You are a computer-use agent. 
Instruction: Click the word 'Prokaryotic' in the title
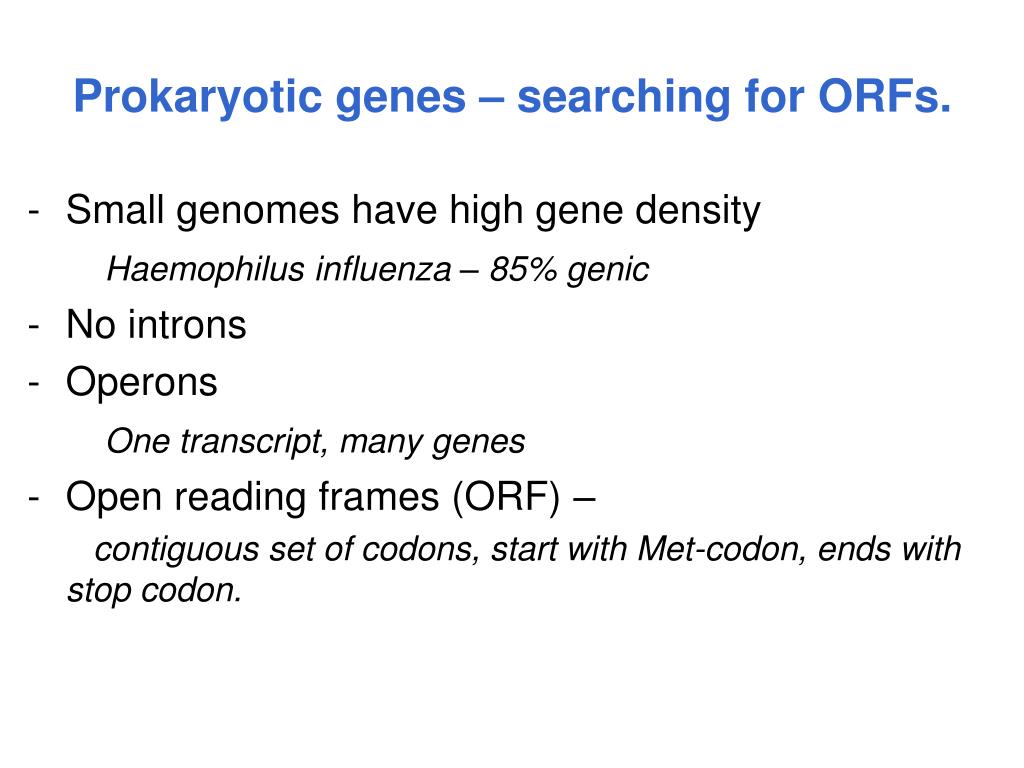pos(197,98)
